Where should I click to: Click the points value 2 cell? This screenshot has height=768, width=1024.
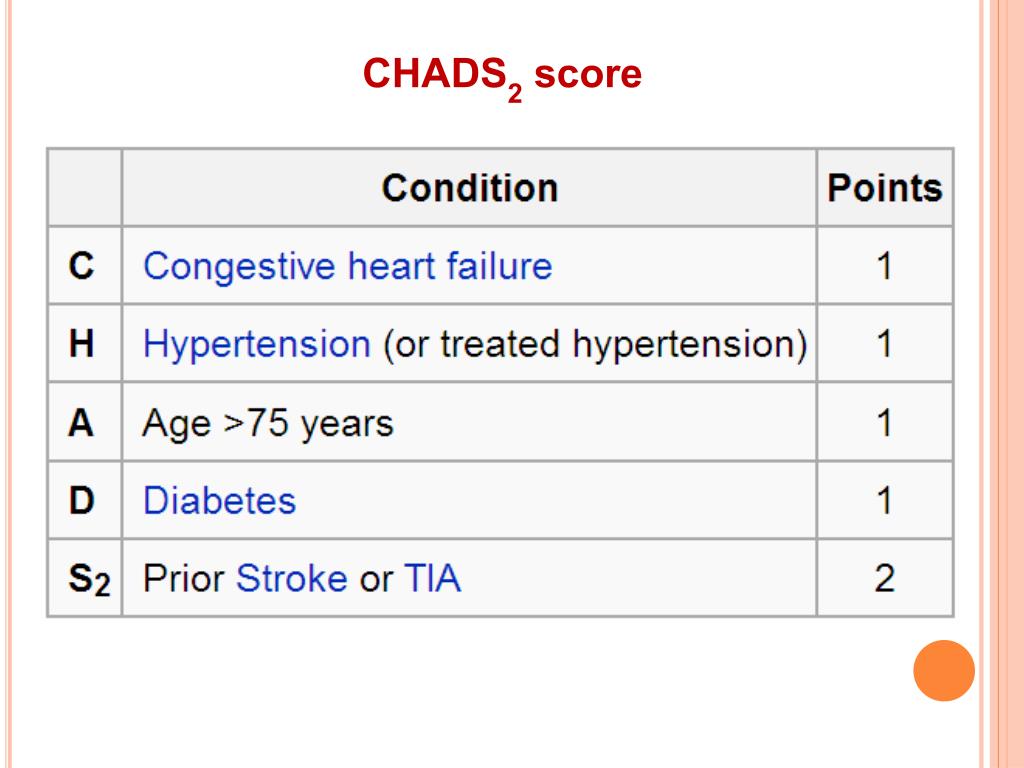pyautogui.click(x=885, y=579)
